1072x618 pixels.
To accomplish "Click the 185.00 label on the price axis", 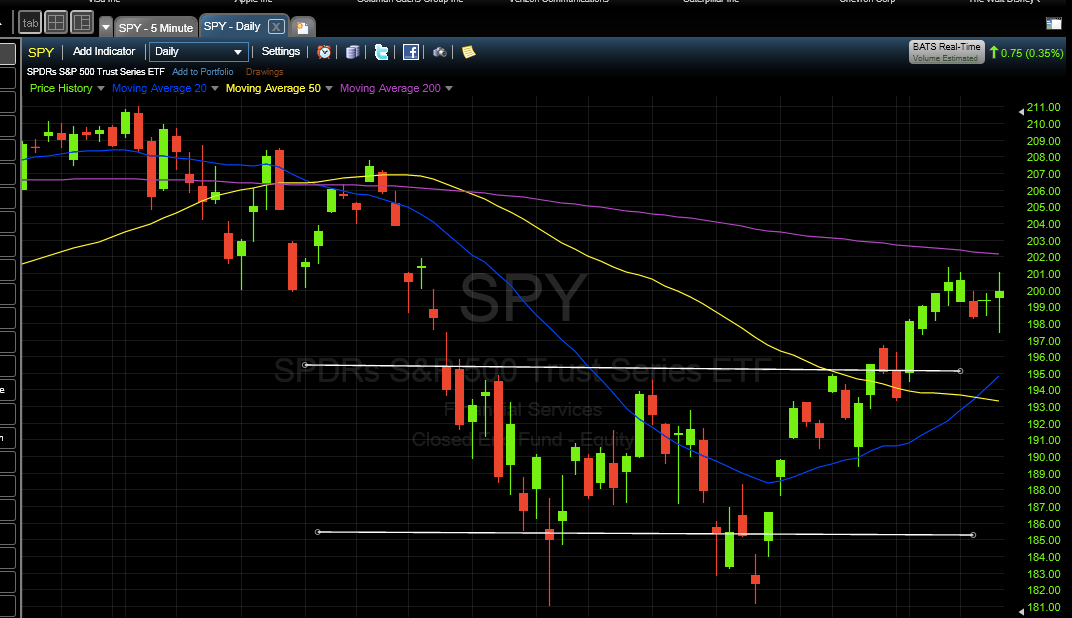I will pyautogui.click(x=1044, y=540).
